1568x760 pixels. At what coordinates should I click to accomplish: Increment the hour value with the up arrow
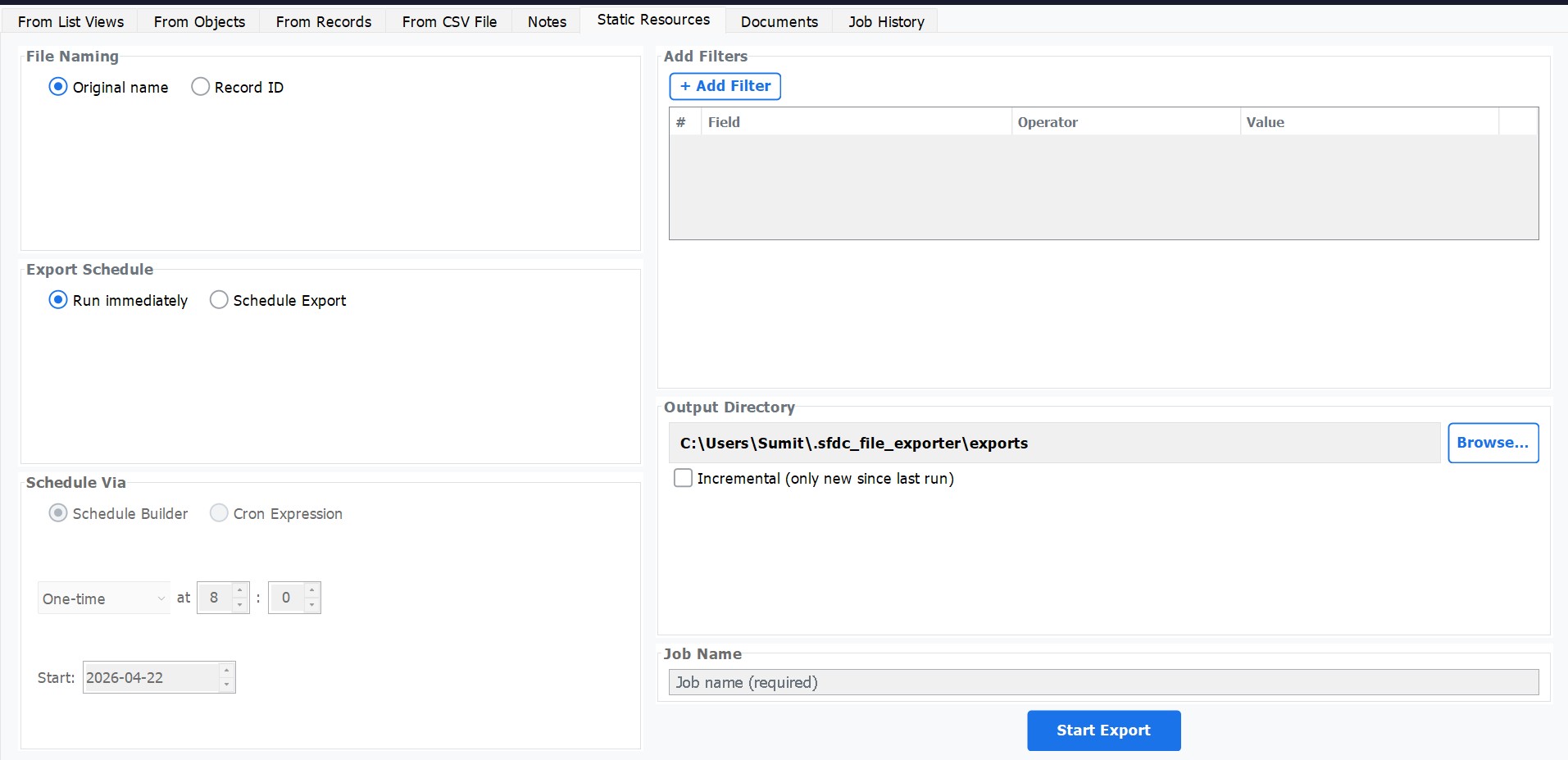coord(240,591)
